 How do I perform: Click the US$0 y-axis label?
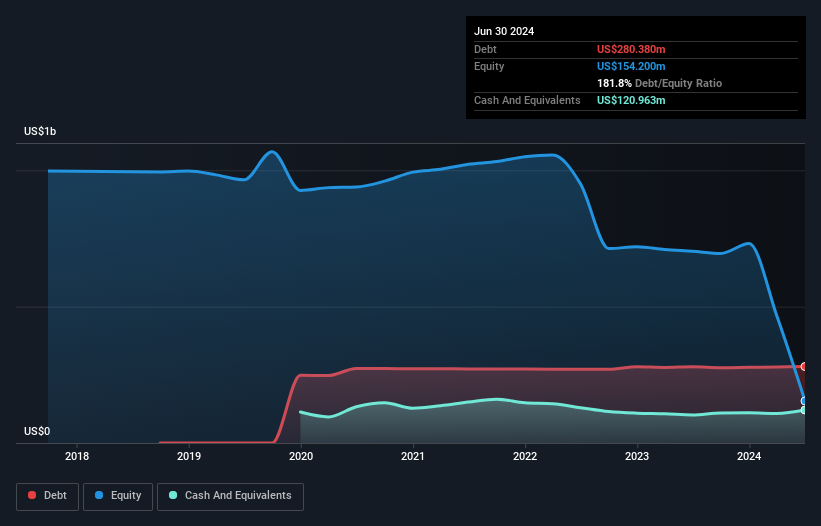(x=37, y=431)
